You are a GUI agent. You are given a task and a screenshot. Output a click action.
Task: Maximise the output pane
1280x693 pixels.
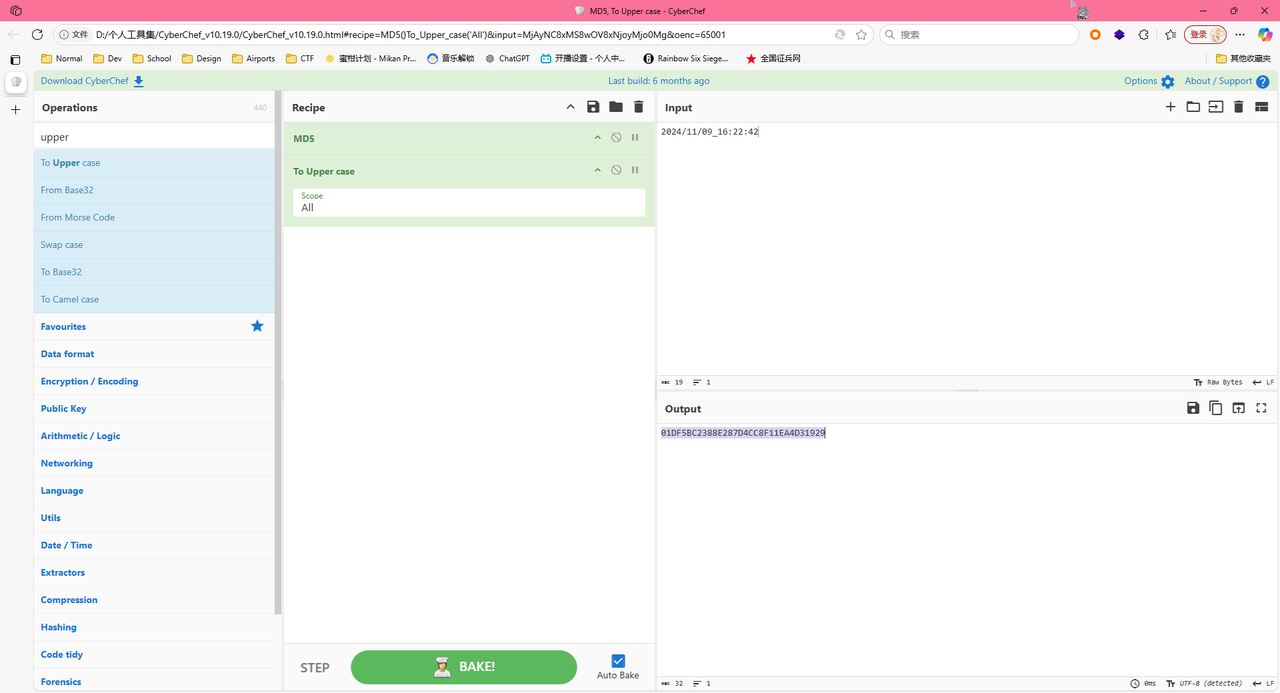click(1261, 408)
